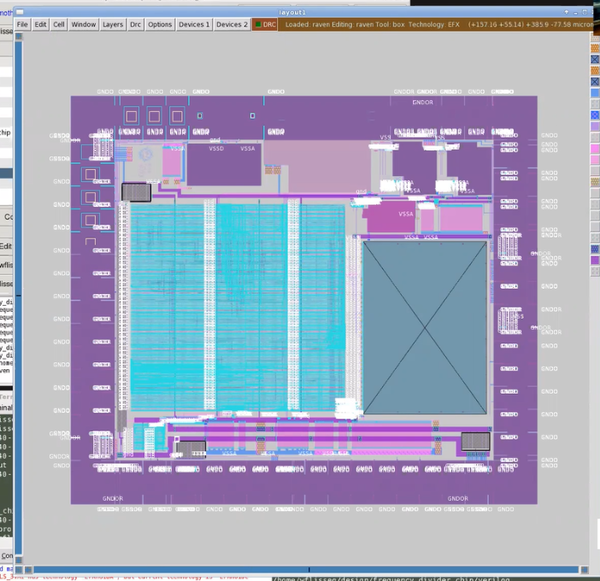The width and height of the screenshot is (600, 581).
Task: Click the GNDOR label in top-right purple ring
Action: (x=423, y=102)
